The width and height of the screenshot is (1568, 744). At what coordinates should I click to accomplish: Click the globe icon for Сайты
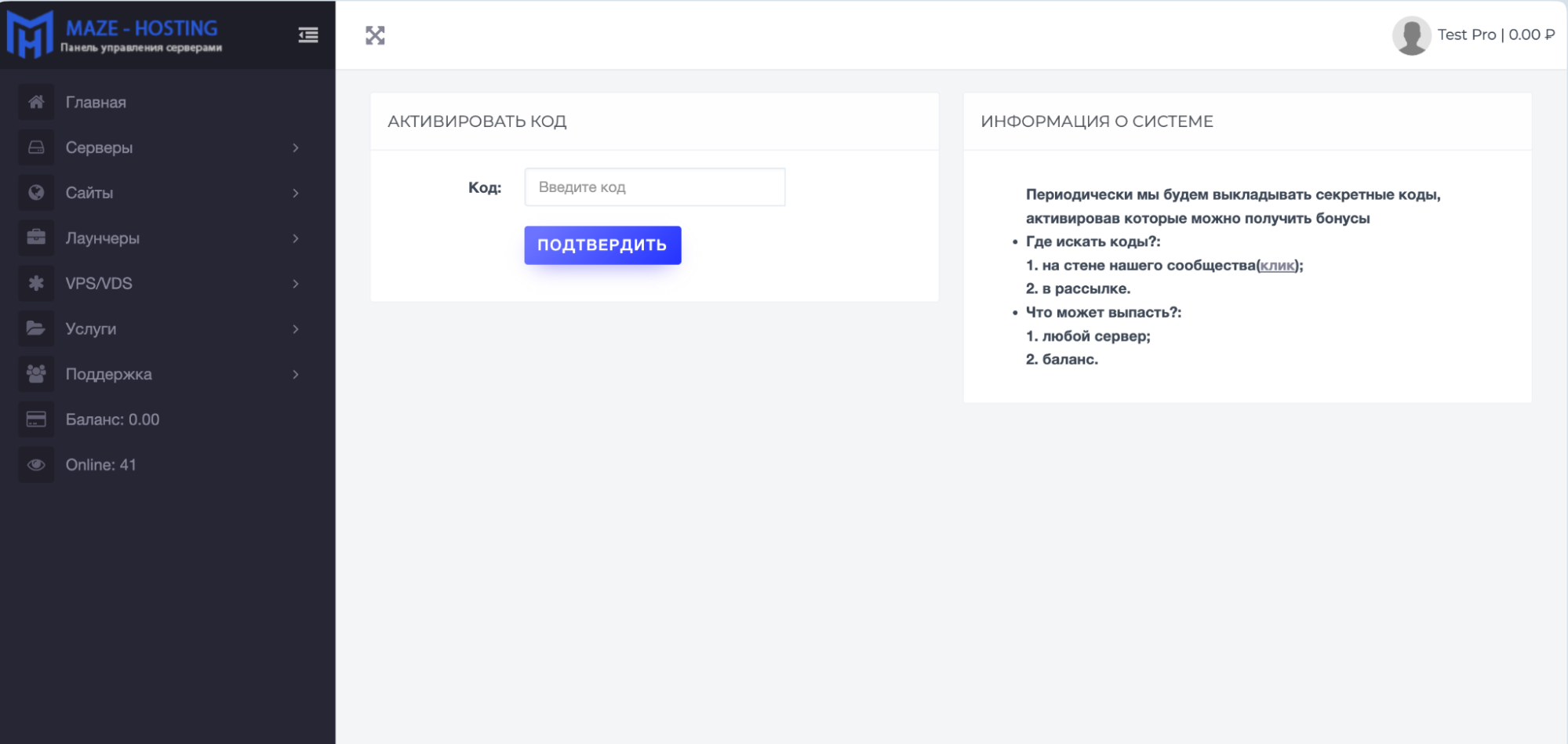click(36, 193)
